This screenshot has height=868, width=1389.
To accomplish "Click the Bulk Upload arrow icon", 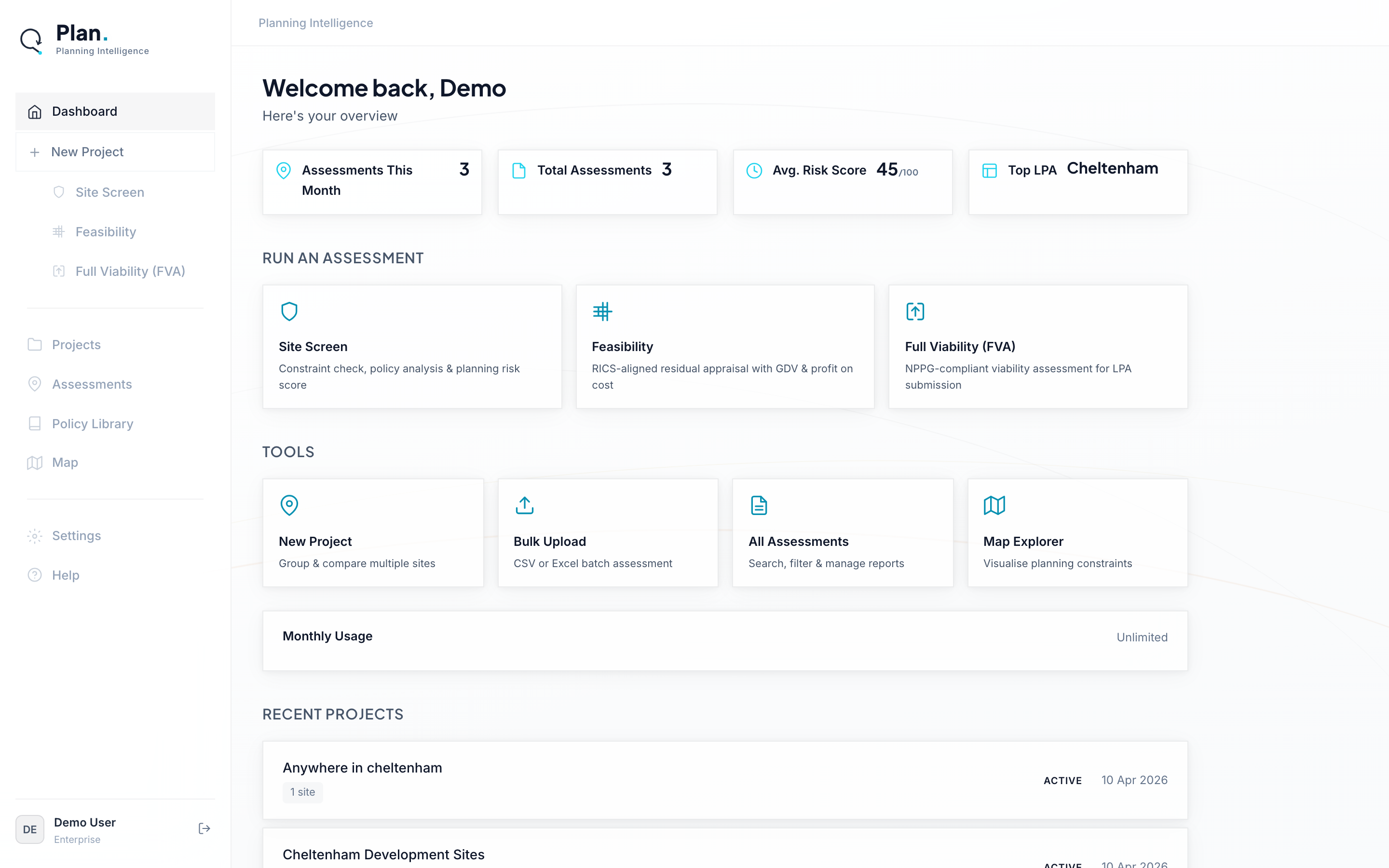I will [x=523, y=504].
